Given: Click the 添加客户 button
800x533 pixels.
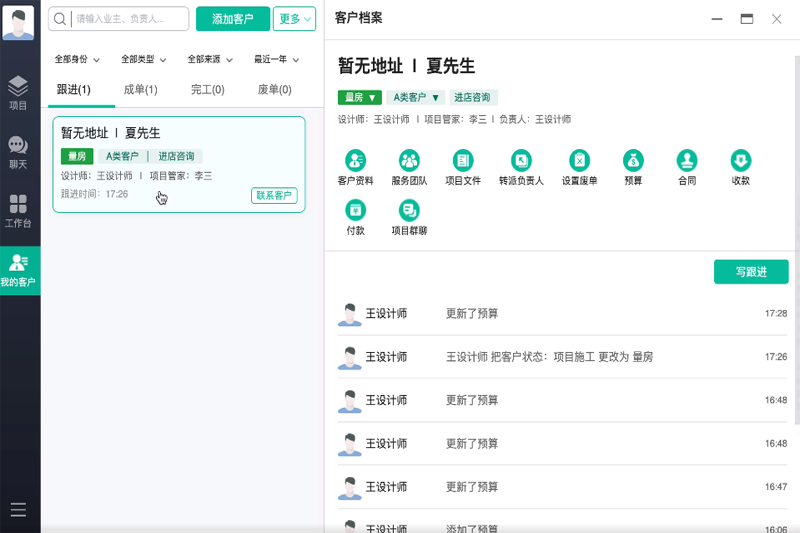Looking at the screenshot, I should coord(232,19).
